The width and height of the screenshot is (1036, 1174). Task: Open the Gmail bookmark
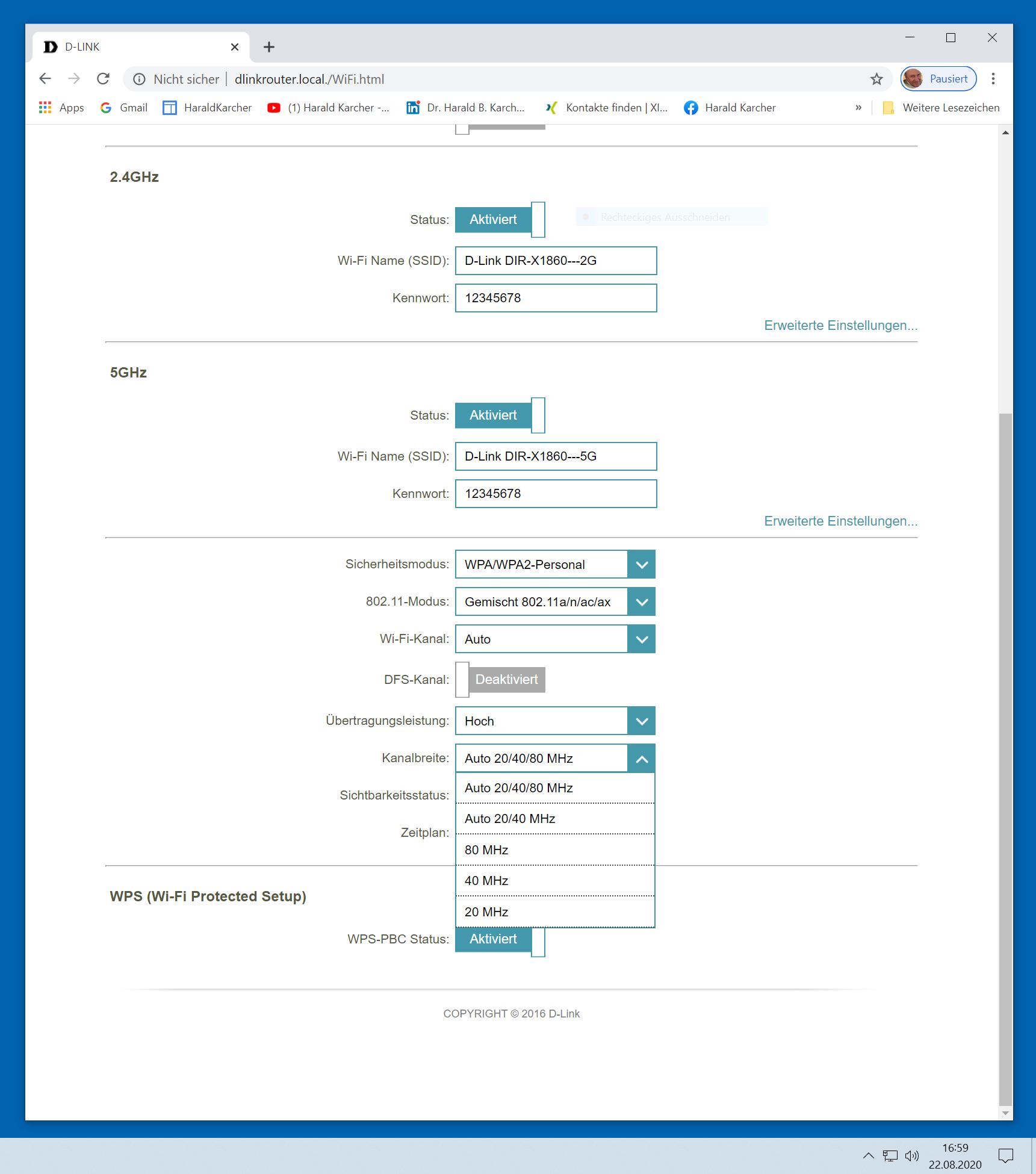[x=124, y=108]
